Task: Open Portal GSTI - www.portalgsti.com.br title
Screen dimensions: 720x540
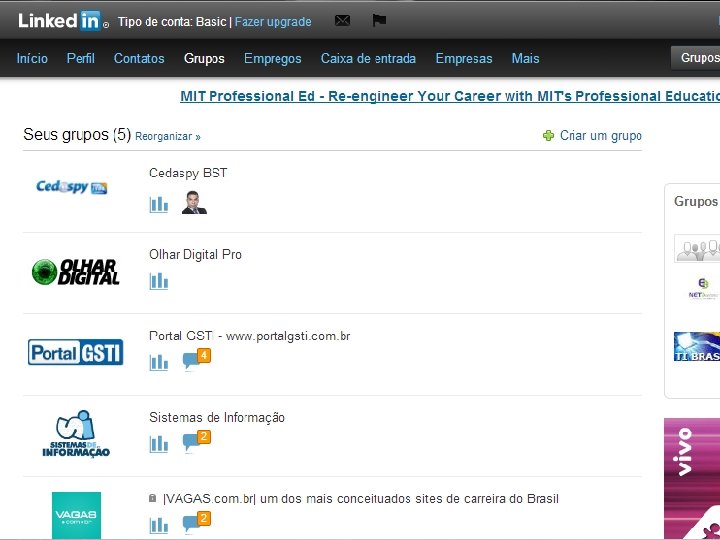Action: pos(250,336)
